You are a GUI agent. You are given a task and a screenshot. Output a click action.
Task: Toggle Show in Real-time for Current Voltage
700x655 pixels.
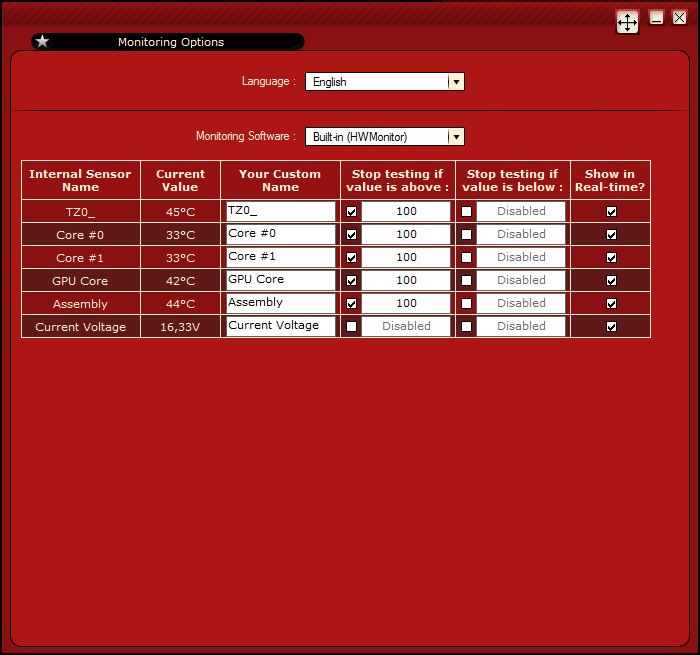pyautogui.click(x=611, y=326)
